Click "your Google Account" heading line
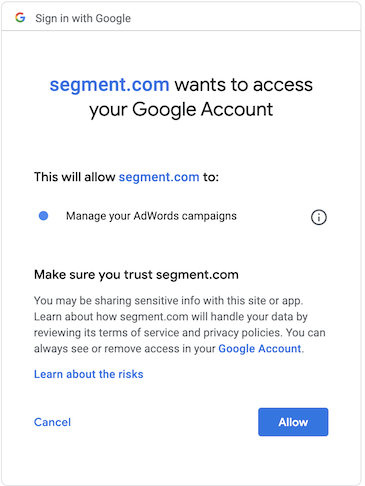The height and width of the screenshot is (486, 365). tap(181, 110)
